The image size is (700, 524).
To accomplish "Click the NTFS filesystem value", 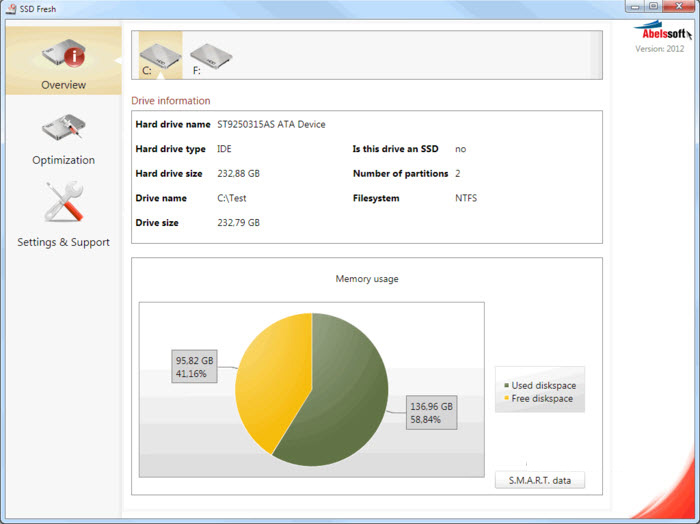I will (466, 198).
